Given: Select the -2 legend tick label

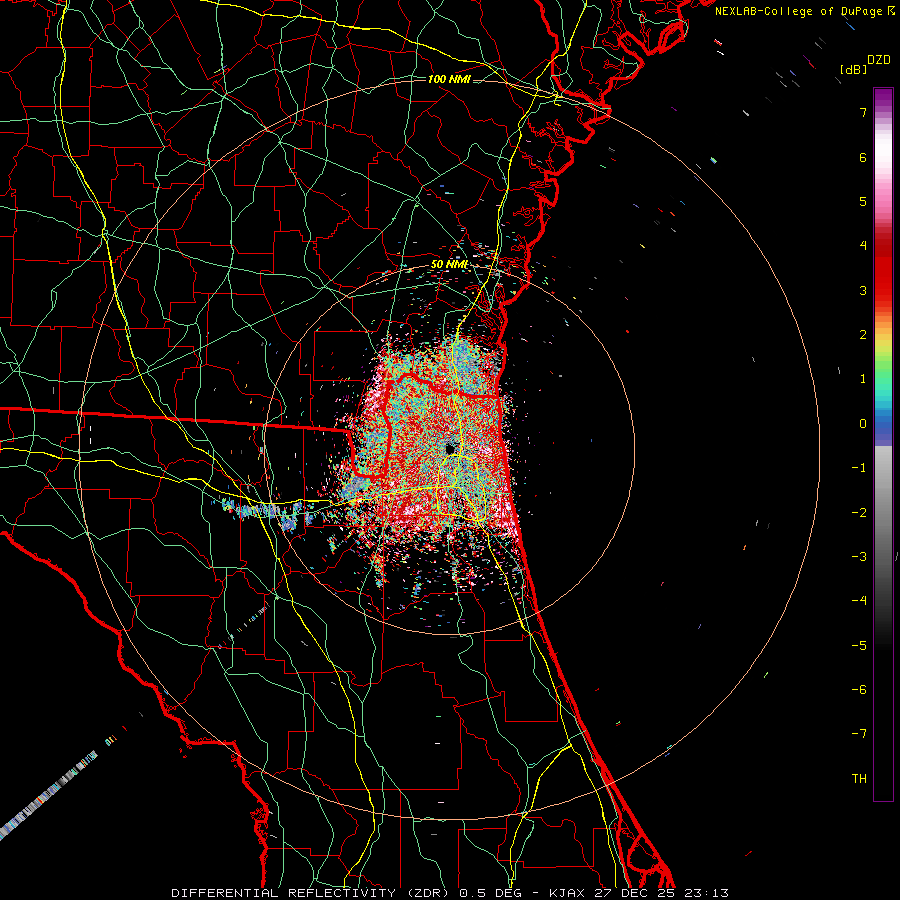Looking at the screenshot, I should point(859,513).
